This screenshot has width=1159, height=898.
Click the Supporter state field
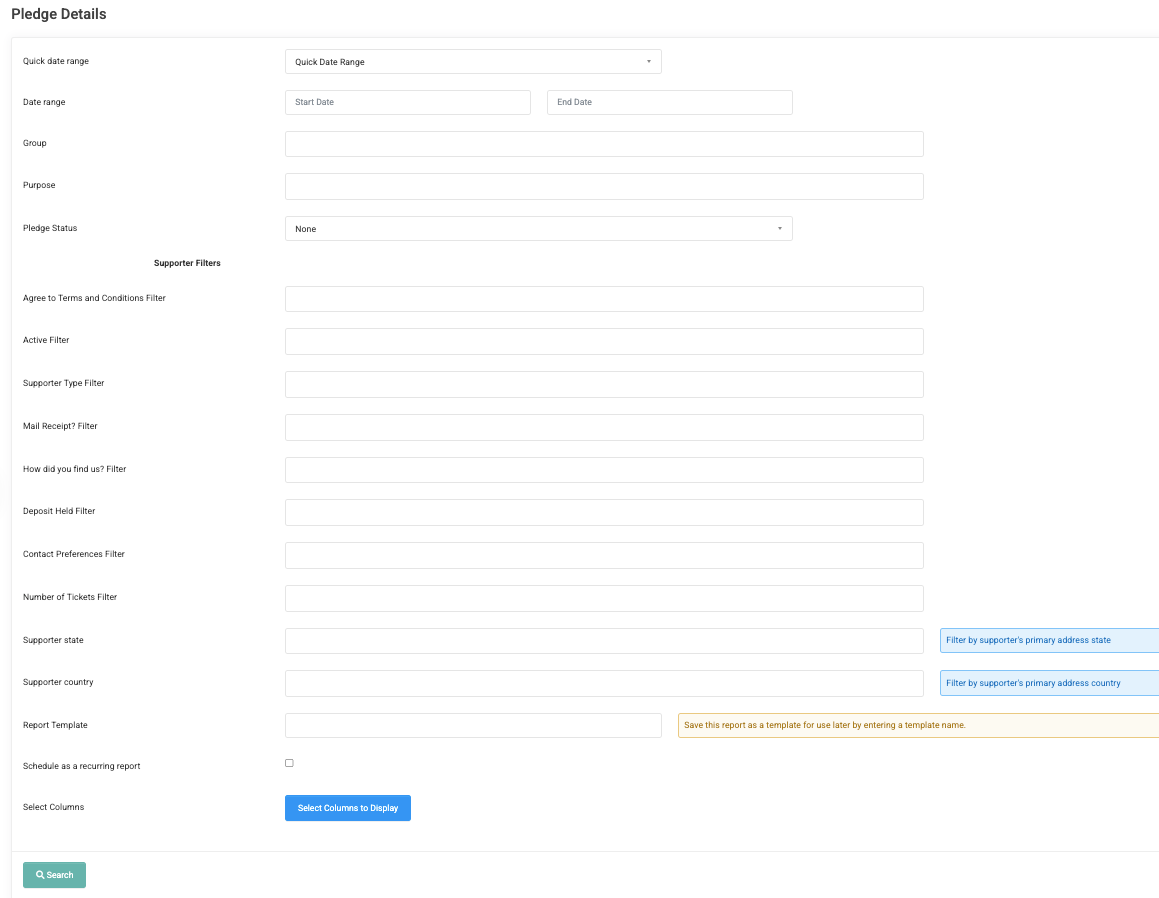point(604,640)
